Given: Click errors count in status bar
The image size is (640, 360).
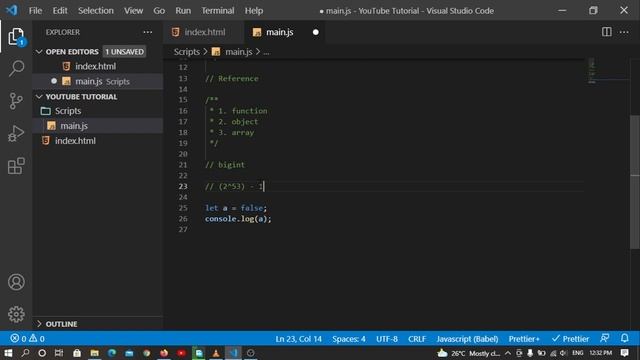Looking at the screenshot, I should click(x=18, y=338).
